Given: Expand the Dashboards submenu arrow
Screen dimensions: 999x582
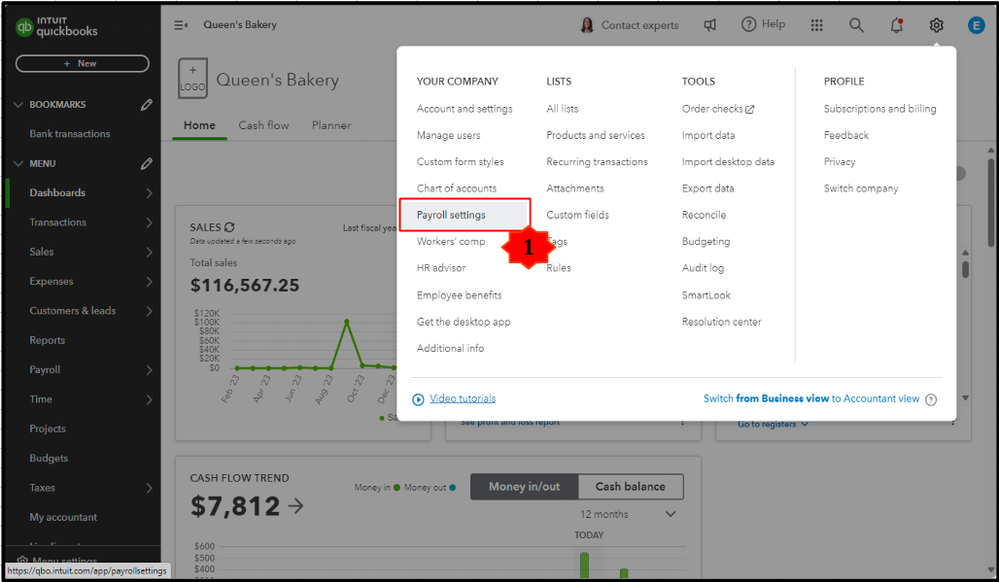Looking at the screenshot, I should pos(148,193).
